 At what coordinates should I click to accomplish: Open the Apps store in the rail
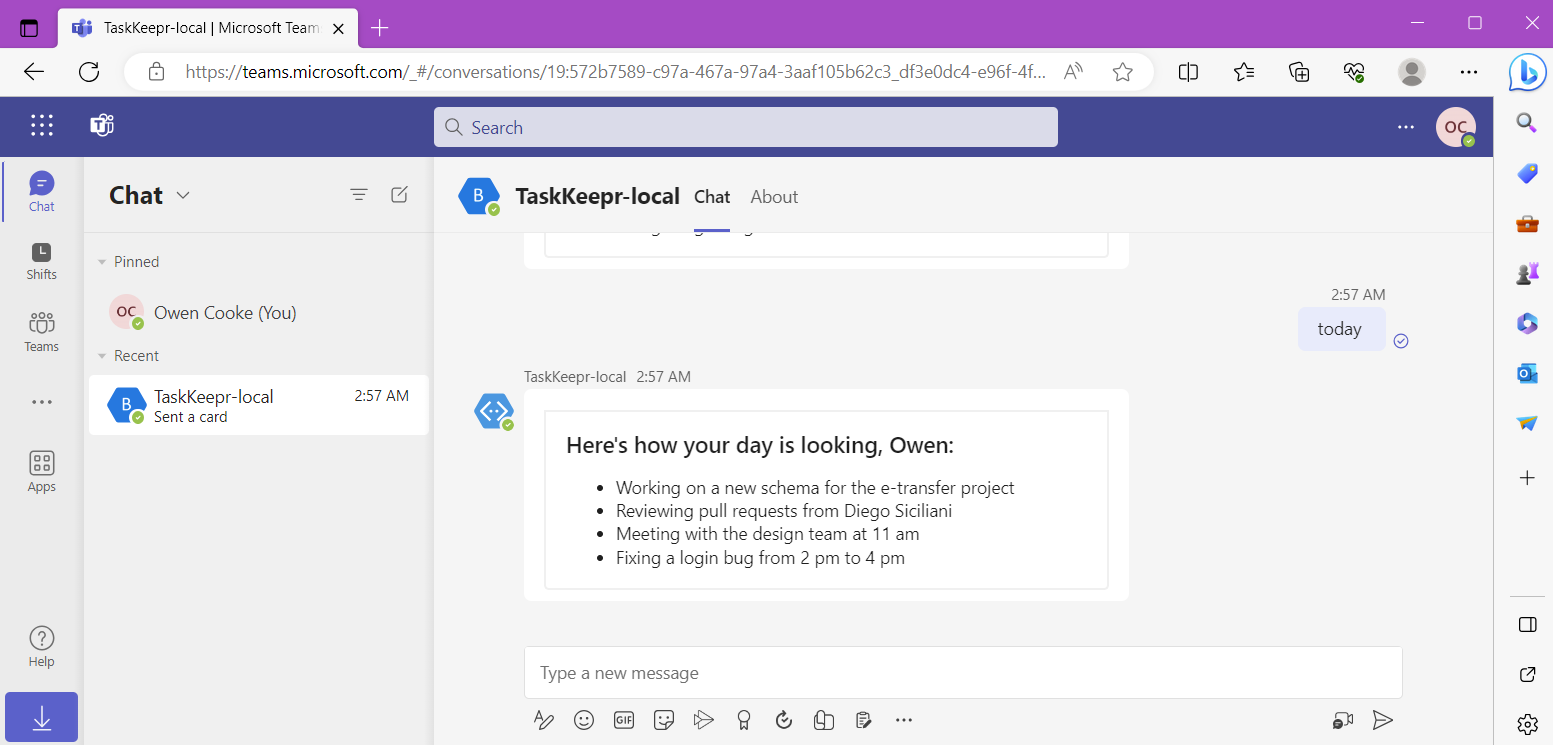[41, 471]
